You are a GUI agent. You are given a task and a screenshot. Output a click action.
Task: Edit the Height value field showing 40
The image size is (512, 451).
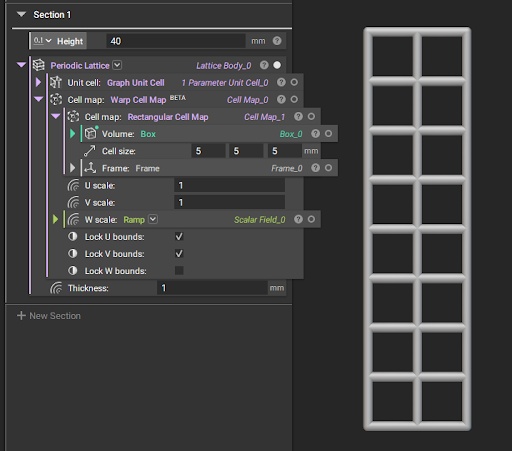click(176, 41)
